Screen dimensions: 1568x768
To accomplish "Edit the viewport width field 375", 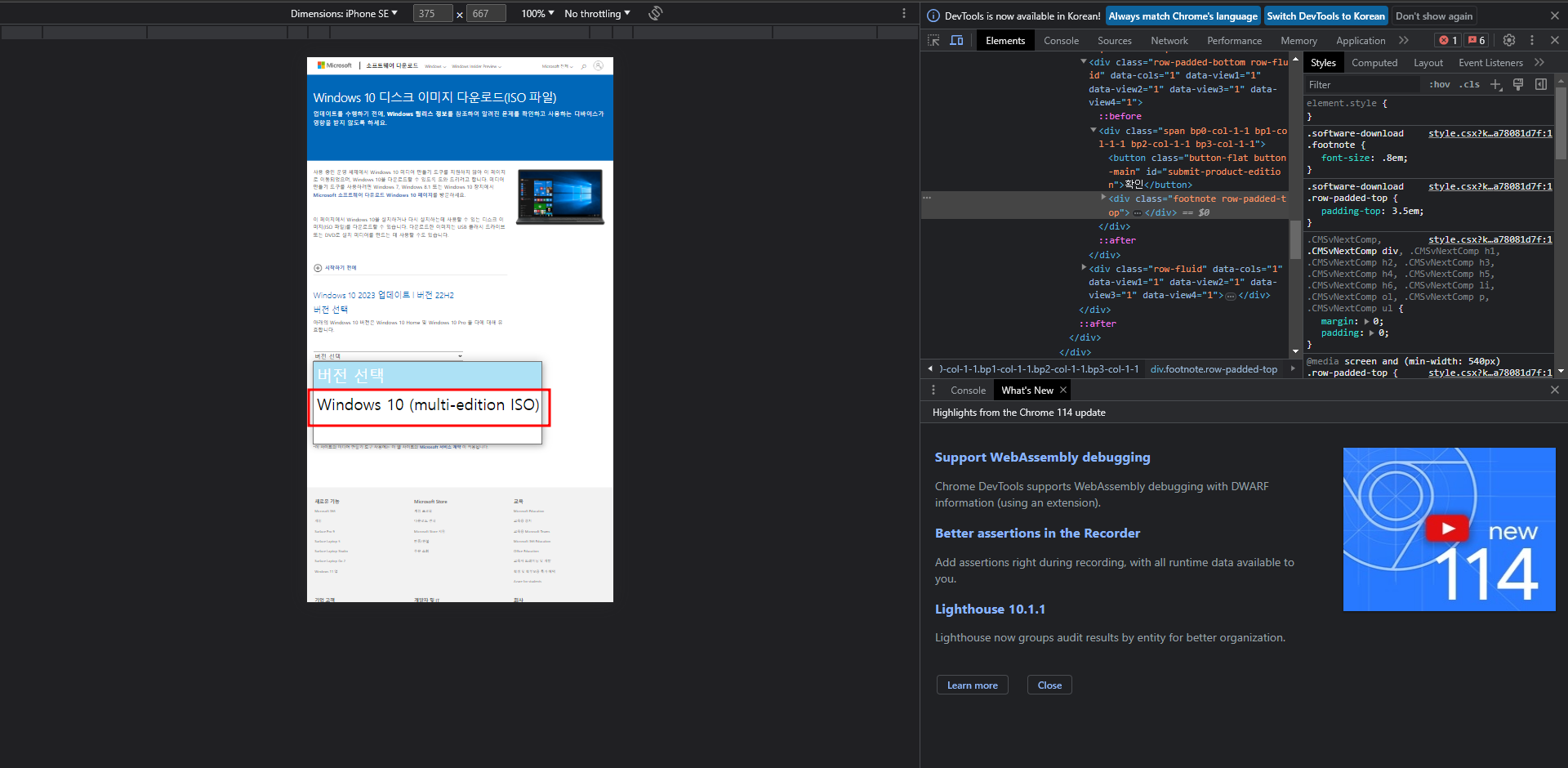I will pos(433,13).
